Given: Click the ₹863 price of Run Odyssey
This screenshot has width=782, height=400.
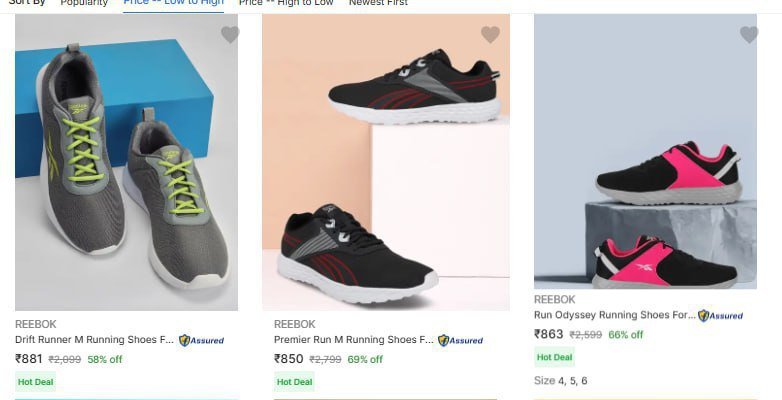Looking at the screenshot, I should tap(549, 334).
